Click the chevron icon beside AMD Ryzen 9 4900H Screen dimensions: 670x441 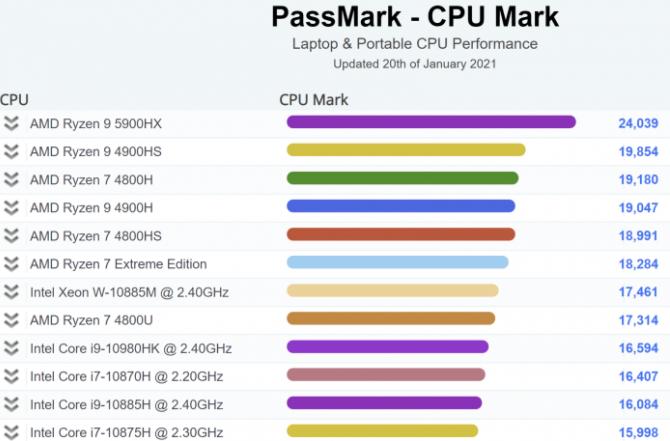[x=12, y=207]
